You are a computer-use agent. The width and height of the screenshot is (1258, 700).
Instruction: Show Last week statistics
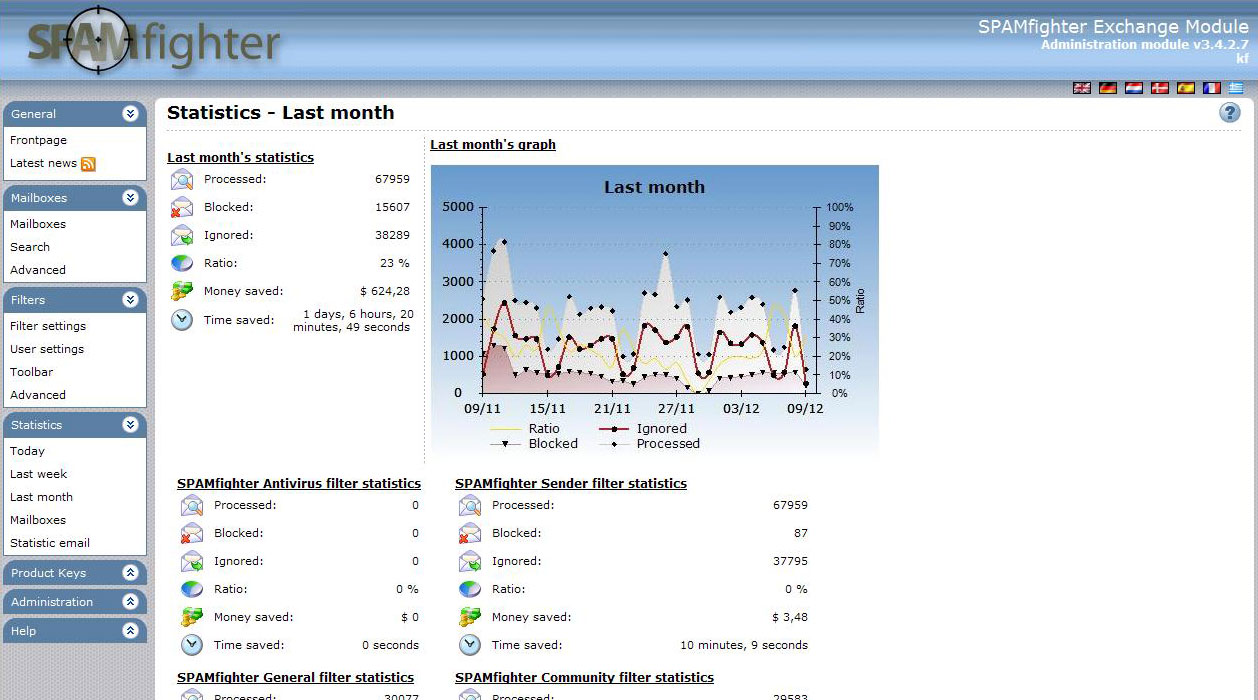39,474
